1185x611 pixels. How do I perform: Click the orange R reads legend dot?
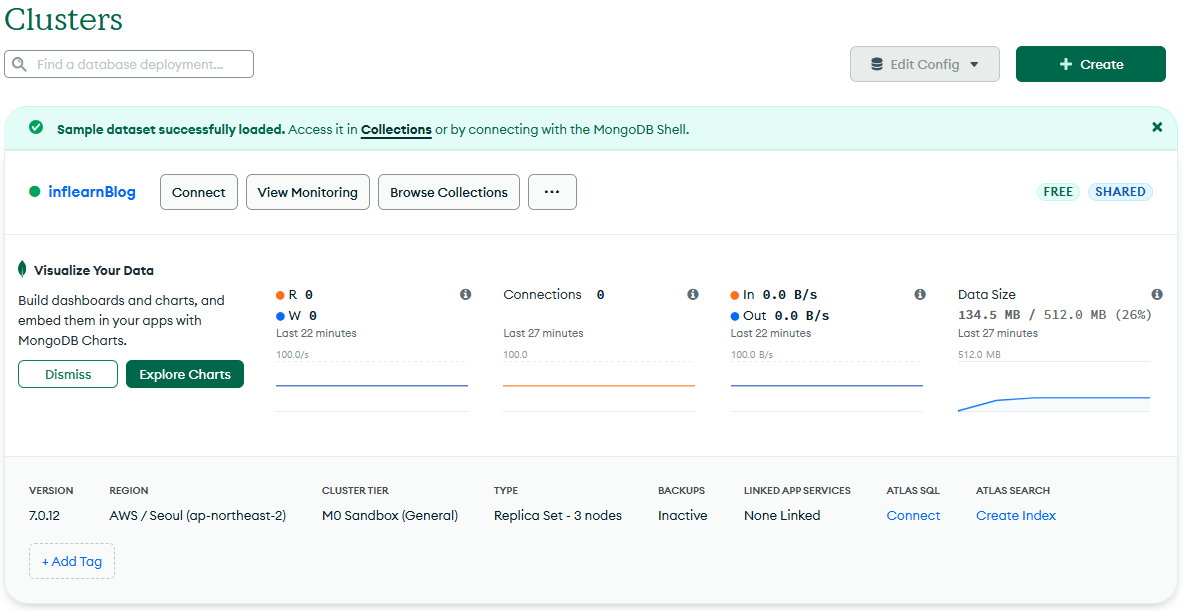[x=280, y=295]
